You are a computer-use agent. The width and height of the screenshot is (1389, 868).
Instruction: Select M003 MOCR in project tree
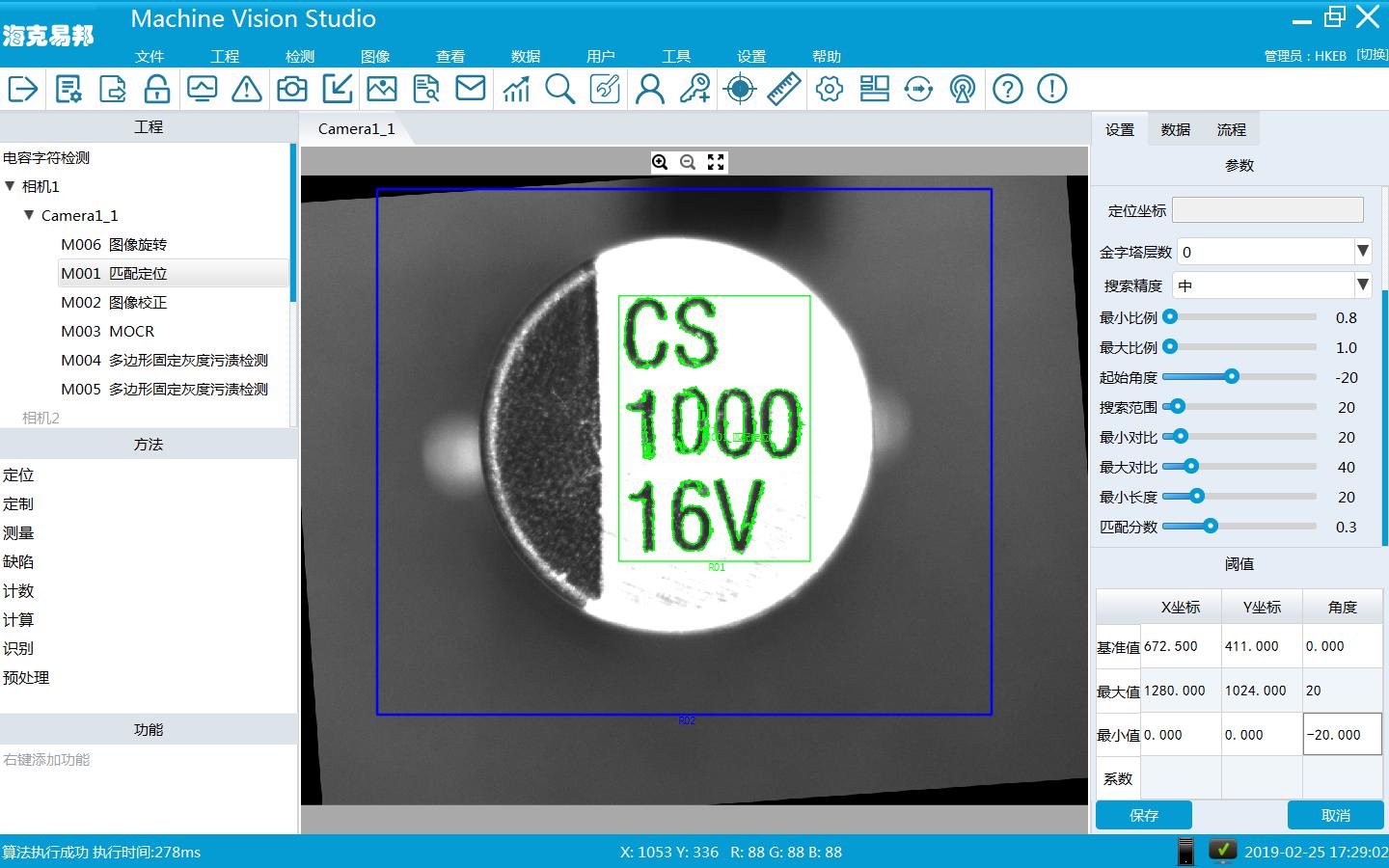click(108, 331)
